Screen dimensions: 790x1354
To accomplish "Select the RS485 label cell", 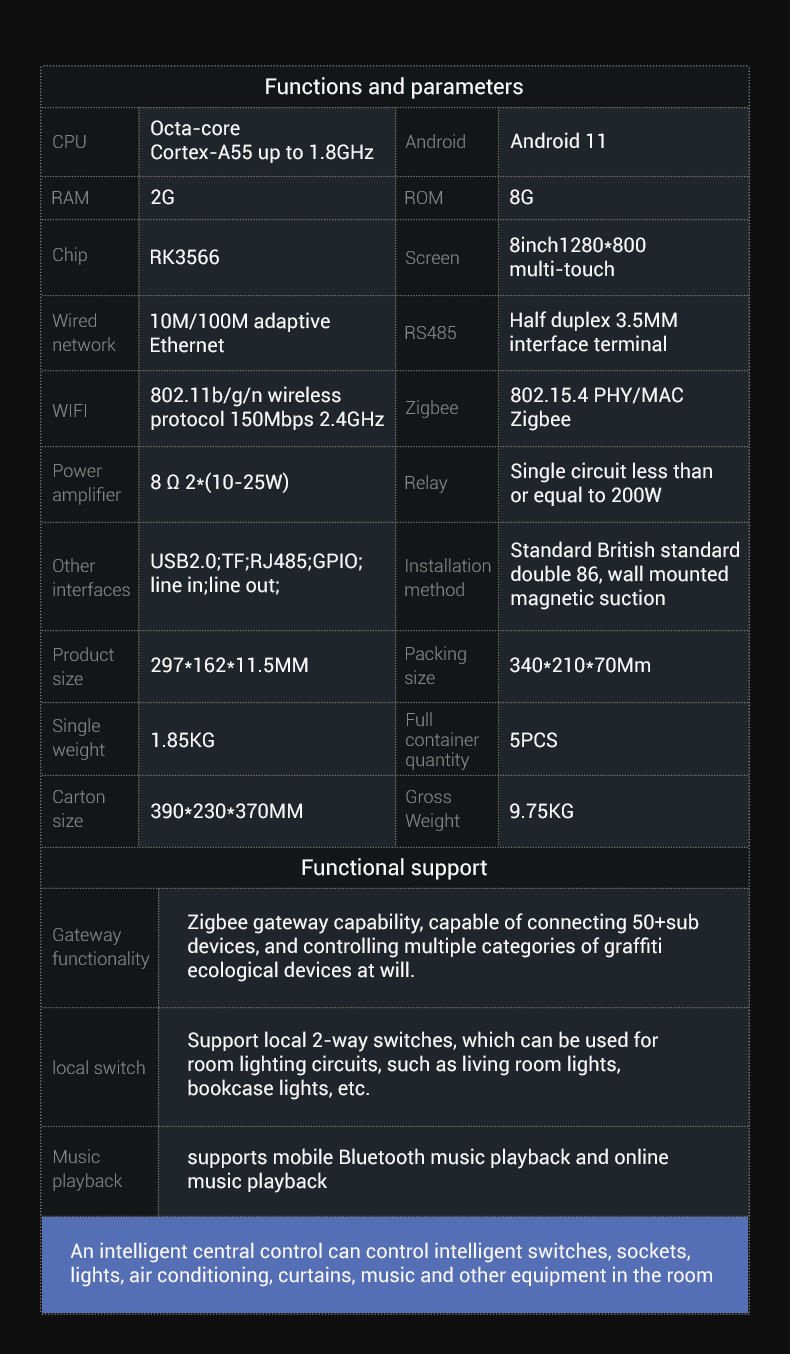I will 447,333.
